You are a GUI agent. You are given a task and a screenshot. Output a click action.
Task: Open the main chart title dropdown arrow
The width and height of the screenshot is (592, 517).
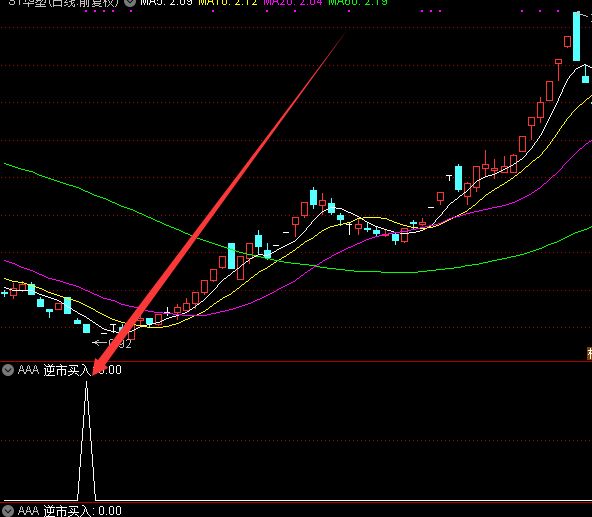pyautogui.click(x=130, y=3)
